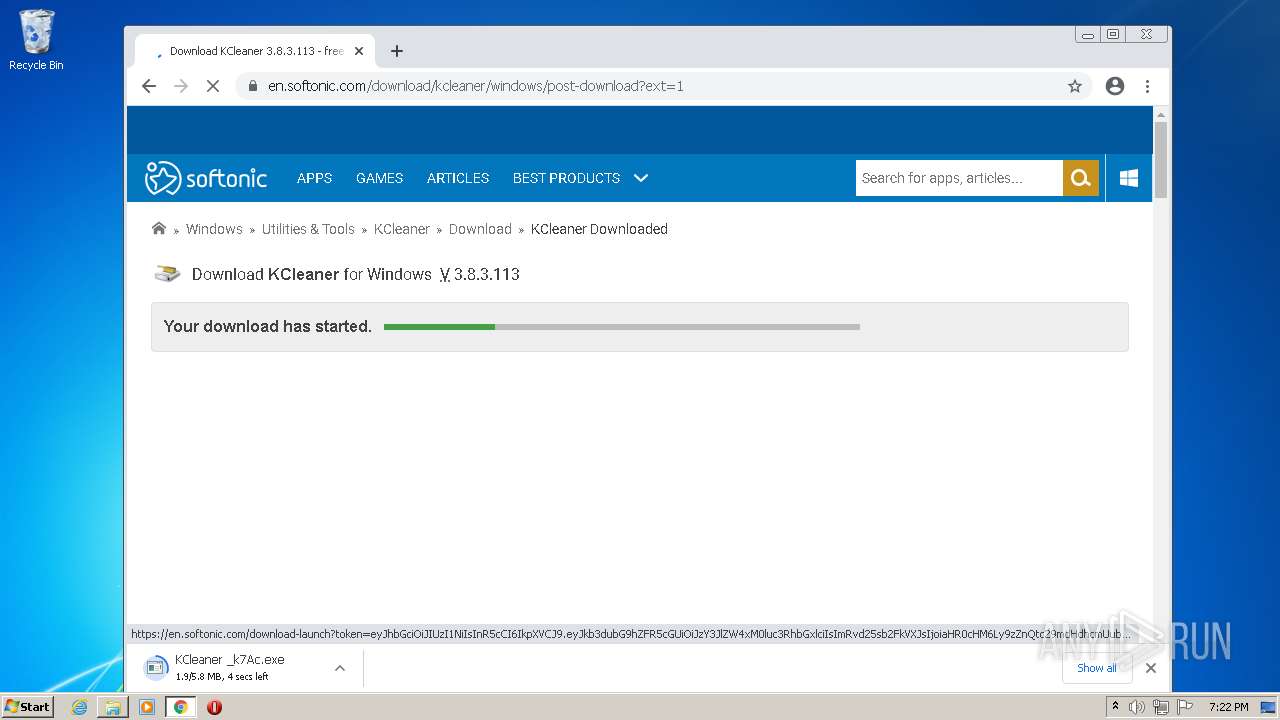
Task: Click the Softonic logo
Action: point(206,178)
